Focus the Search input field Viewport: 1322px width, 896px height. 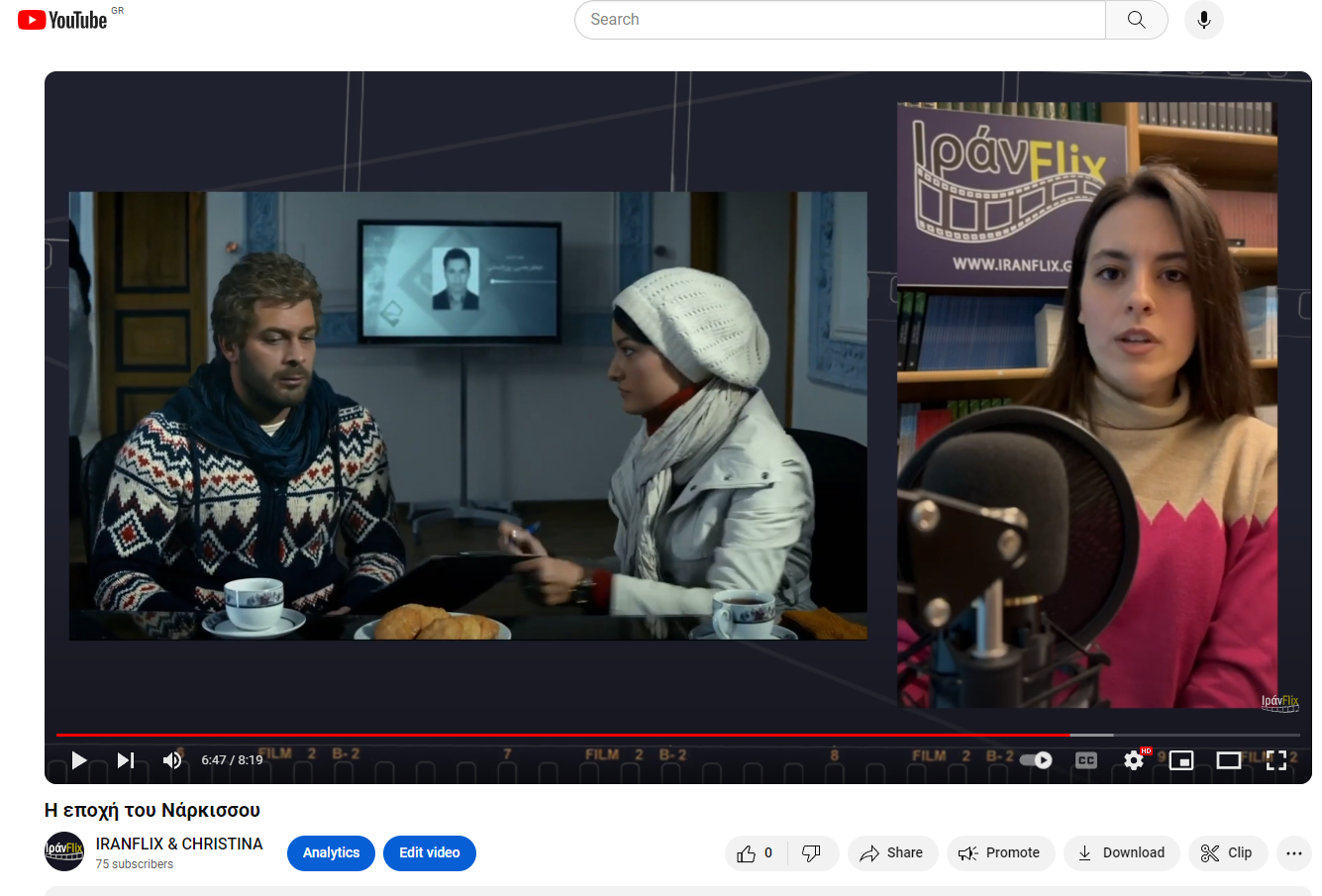(840, 20)
